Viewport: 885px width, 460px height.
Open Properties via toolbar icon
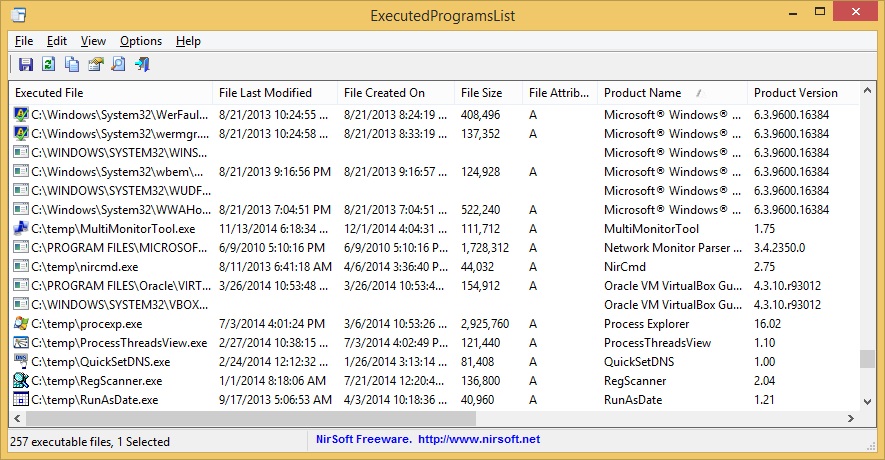95,65
